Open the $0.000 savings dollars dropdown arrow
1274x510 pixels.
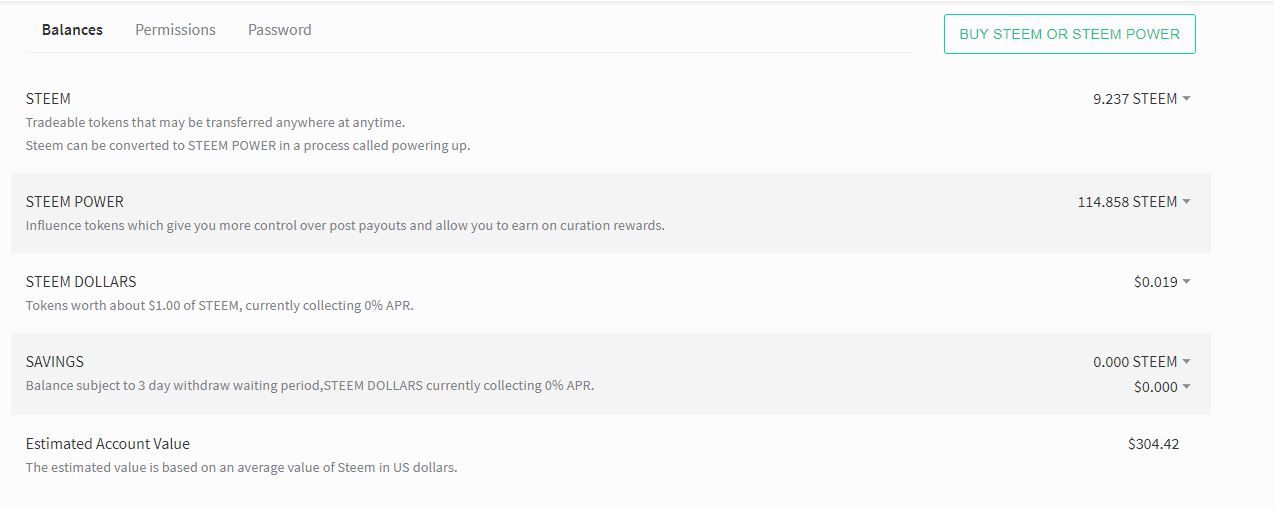pyautogui.click(x=1186, y=387)
